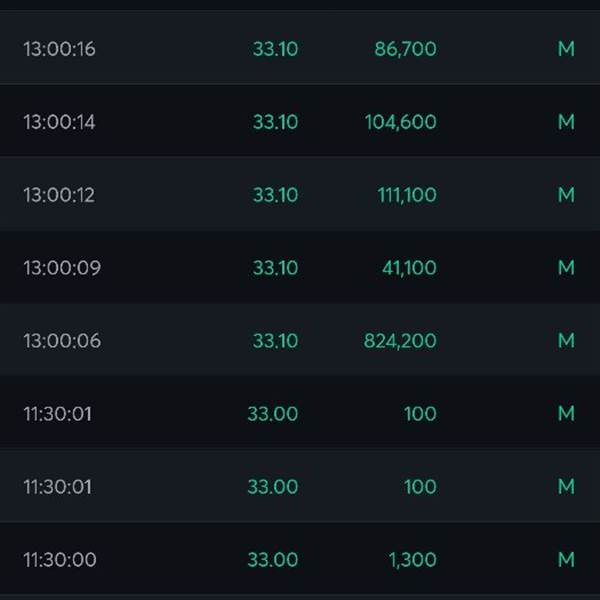This screenshot has width=600, height=600.
Task: Click the 1,300 volume value
Action: point(412,559)
